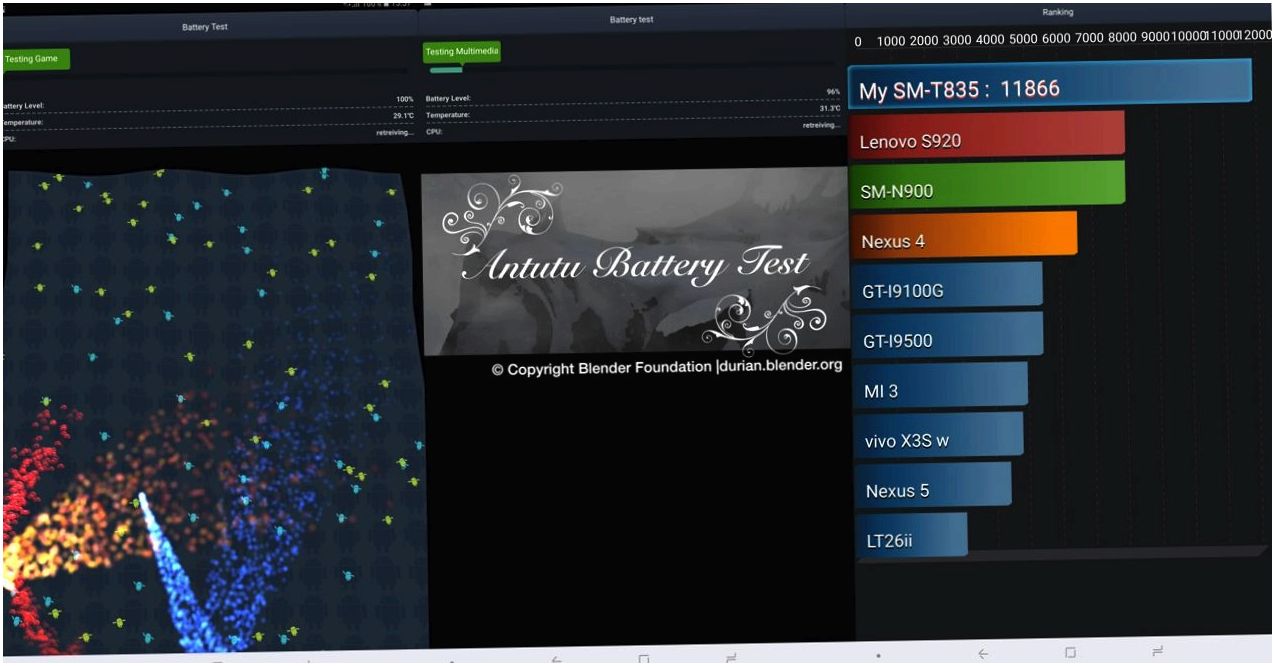Click the 100% battery level value
This screenshot has height=666, width=1275.
tap(404, 100)
